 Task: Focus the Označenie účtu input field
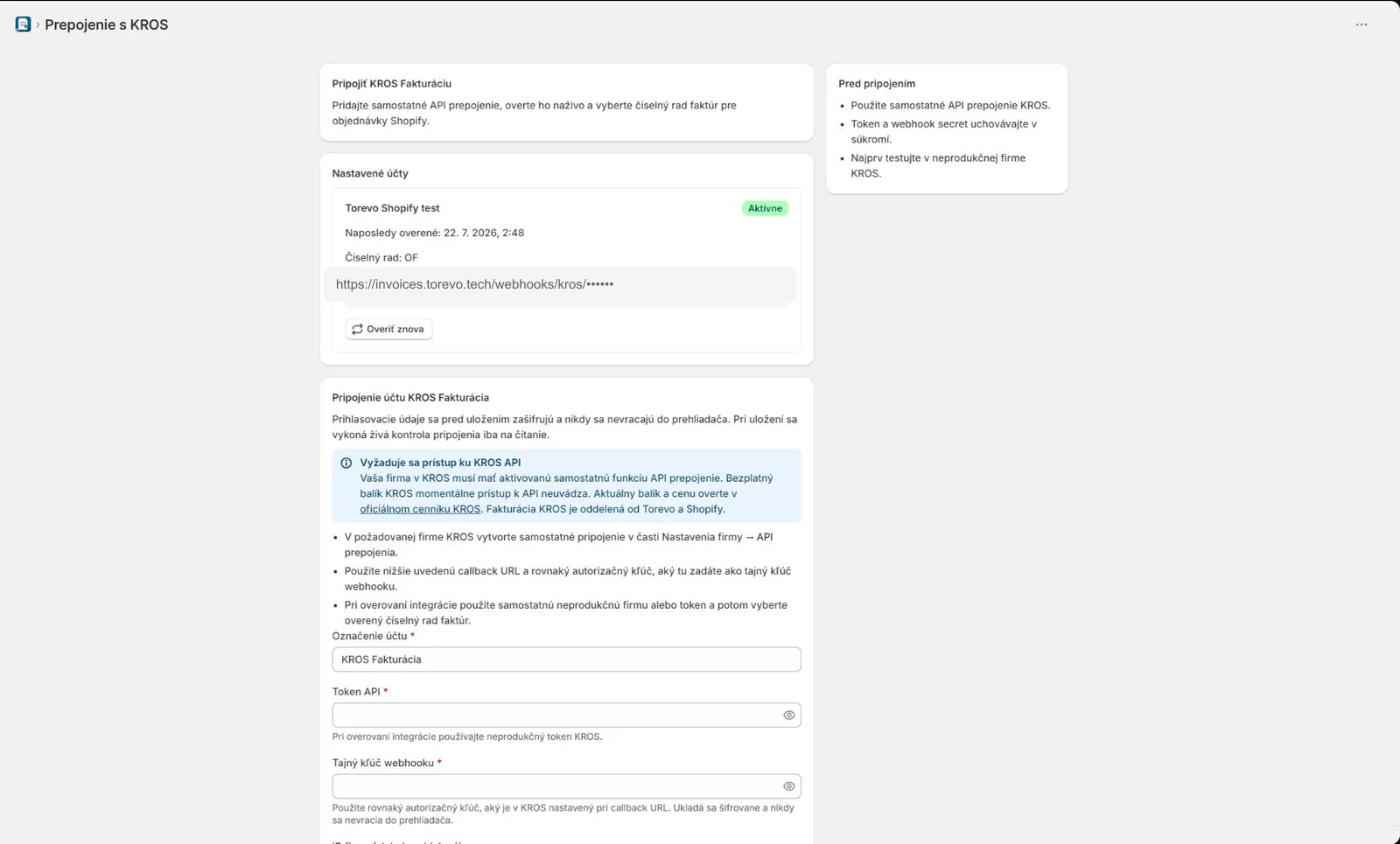tap(566, 659)
